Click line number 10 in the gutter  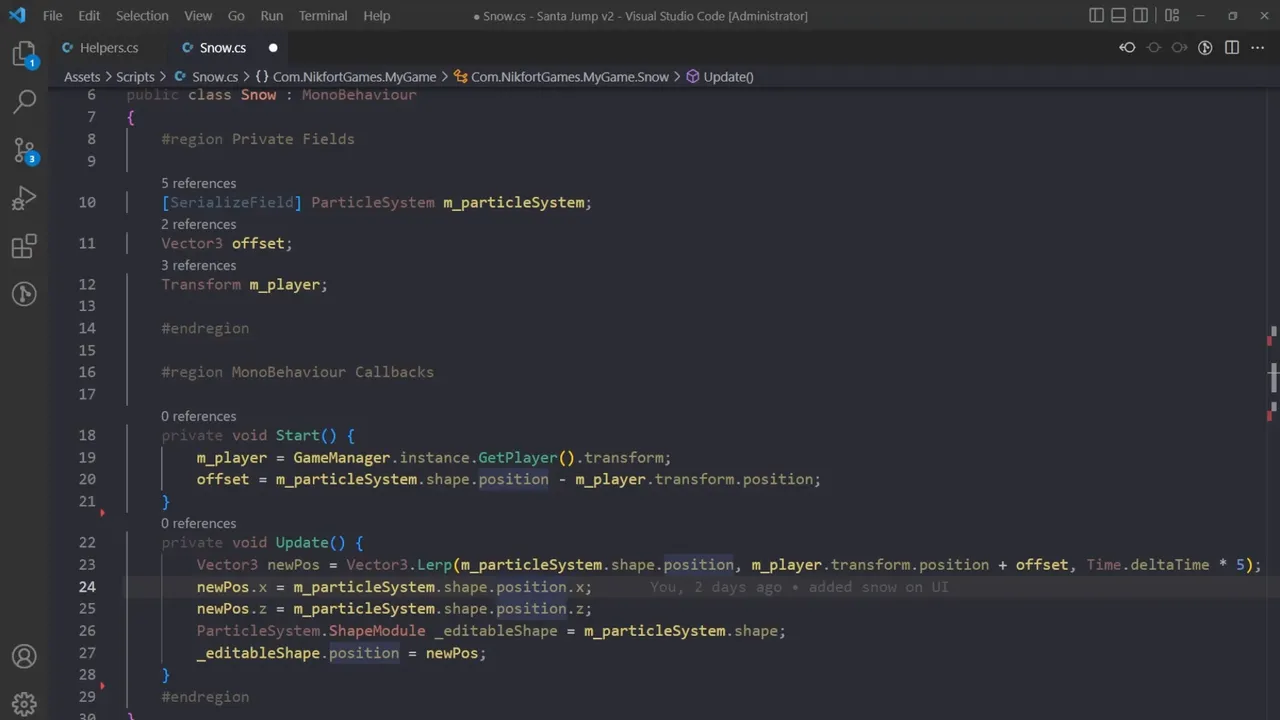87,202
